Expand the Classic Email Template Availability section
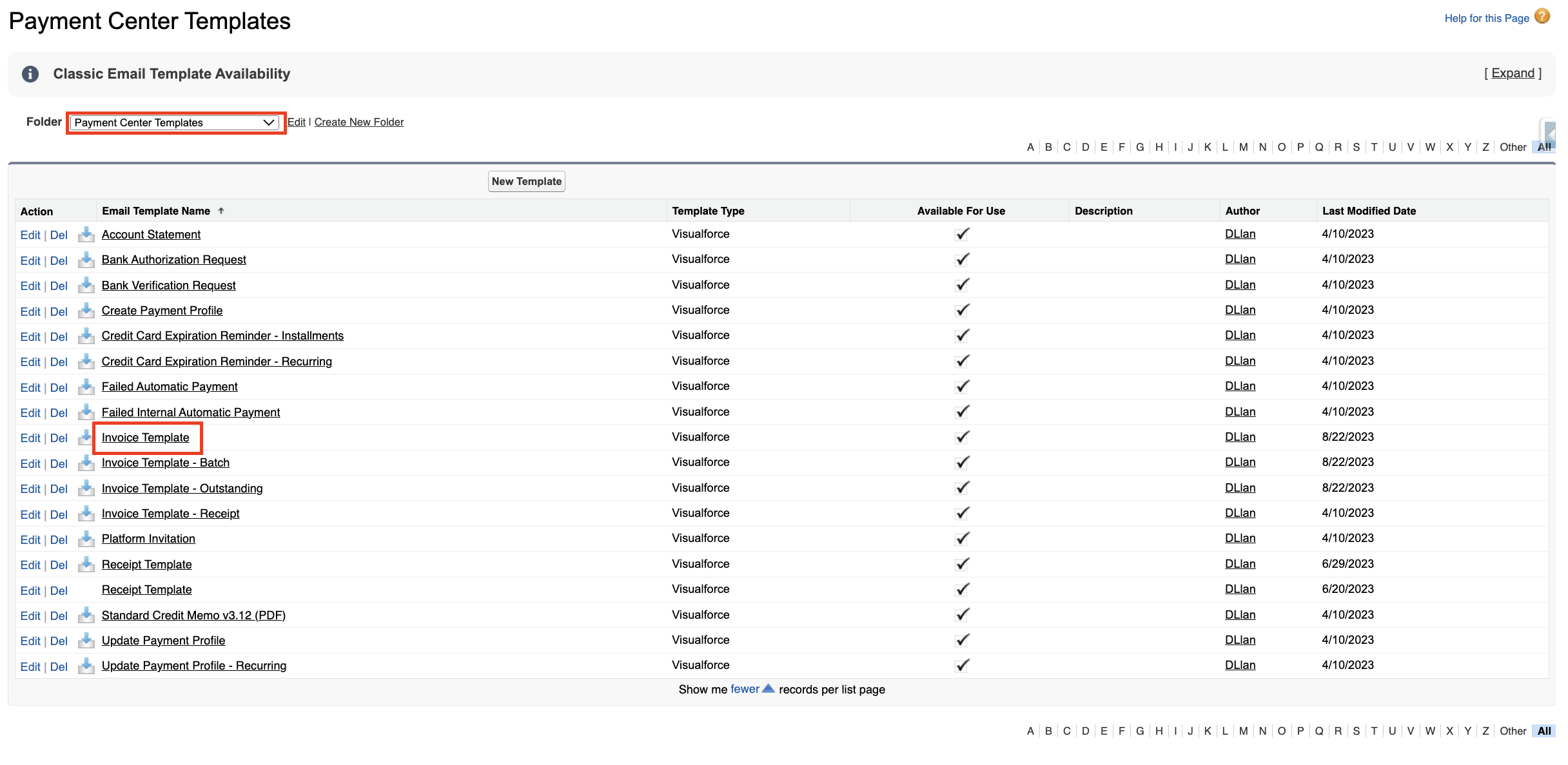 (1513, 73)
